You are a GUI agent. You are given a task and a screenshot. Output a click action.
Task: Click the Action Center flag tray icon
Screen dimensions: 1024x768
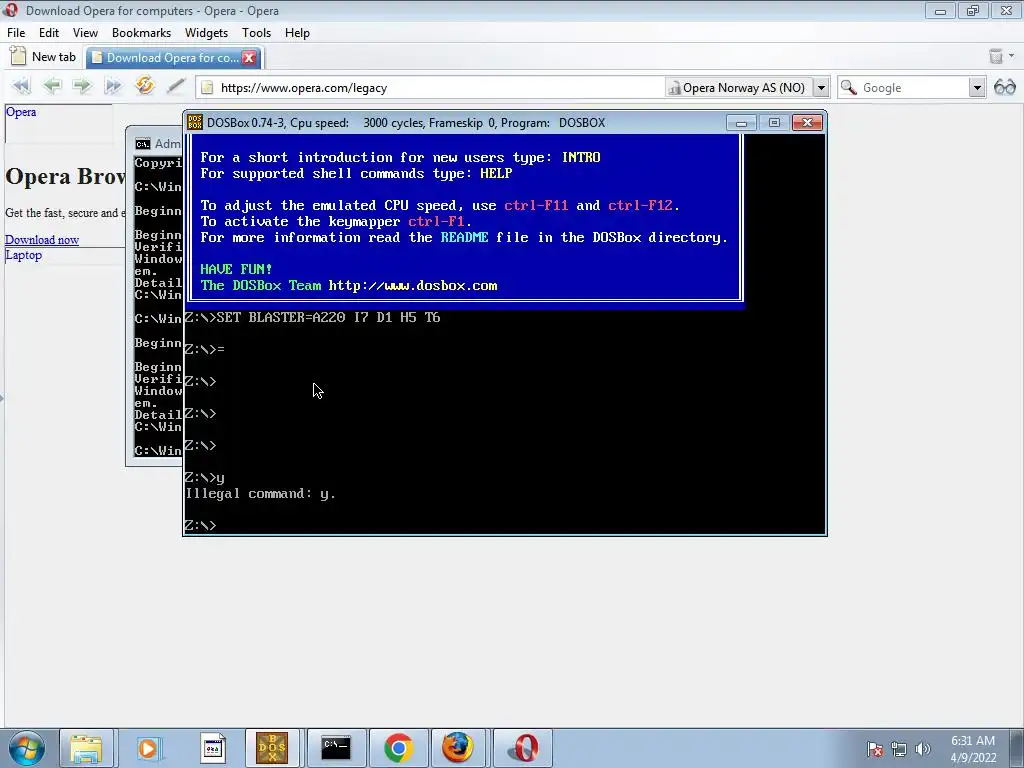pos(875,749)
